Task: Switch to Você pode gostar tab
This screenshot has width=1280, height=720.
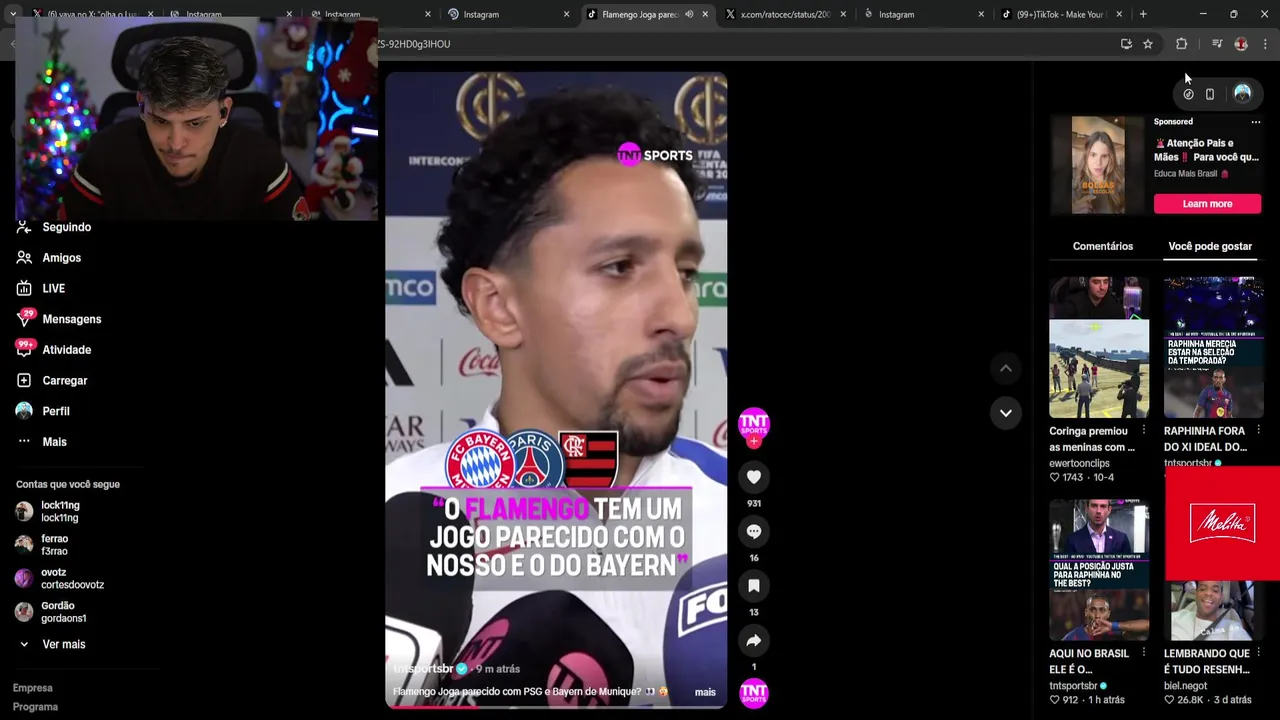Action: point(1210,246)
